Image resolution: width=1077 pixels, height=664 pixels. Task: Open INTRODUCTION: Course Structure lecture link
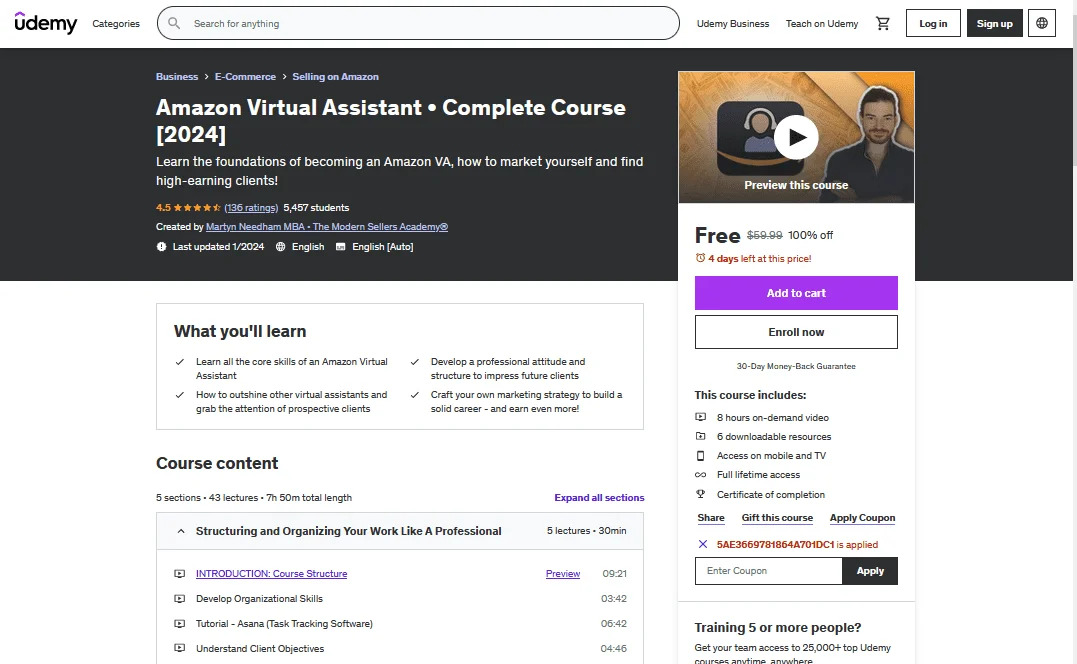pos(271,573)
